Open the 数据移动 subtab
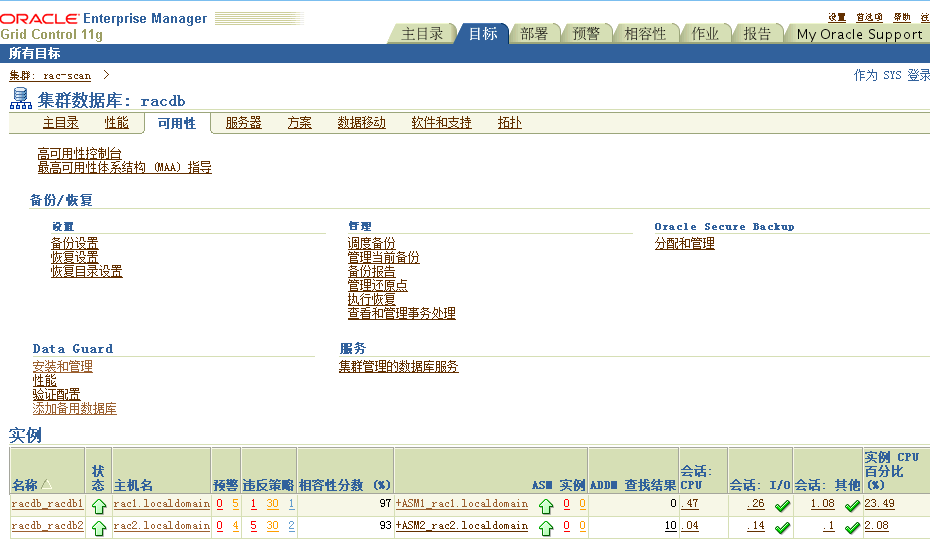The height and width of the screenshot is (542, 930). 361,123
